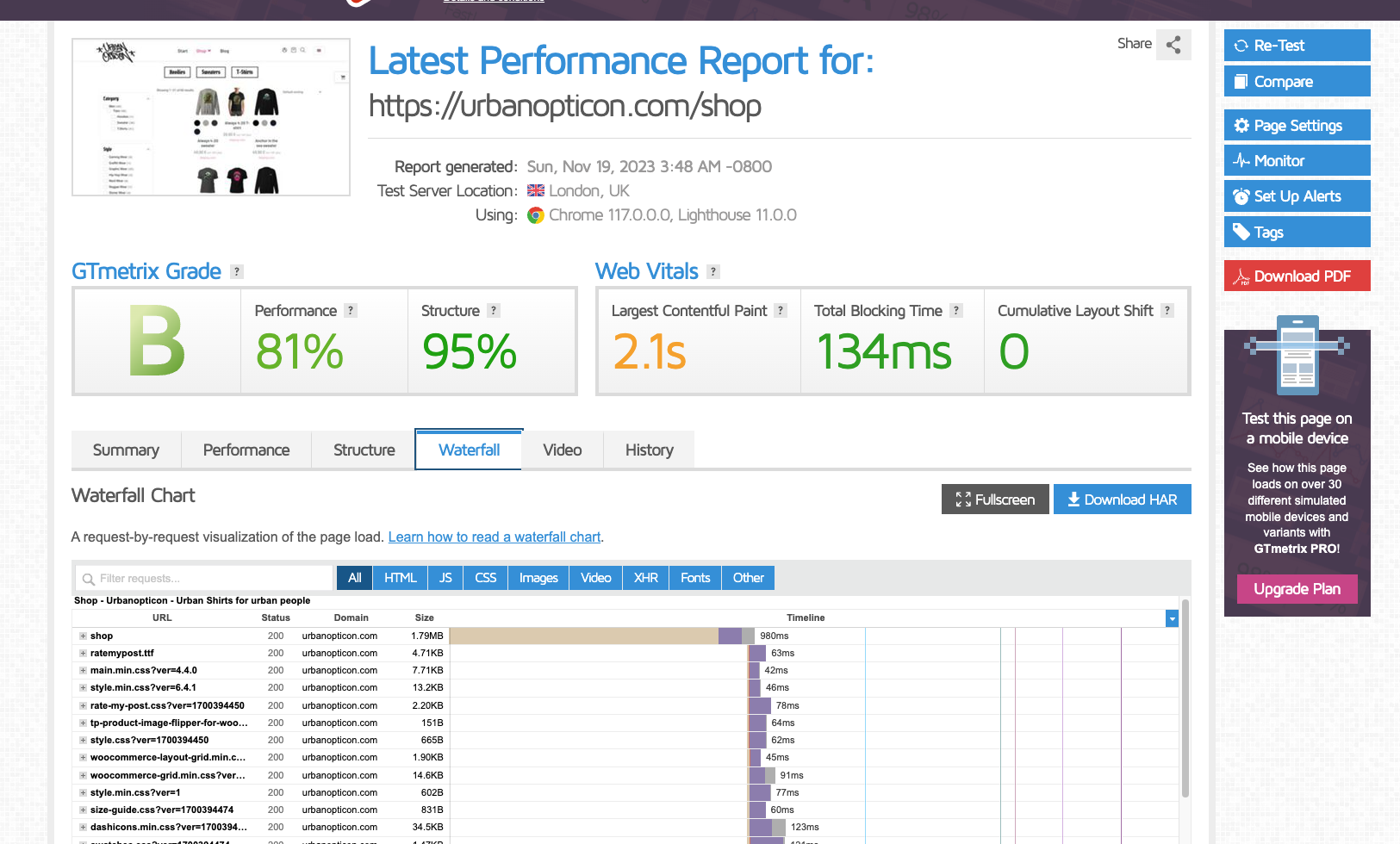Open the Timeline column dropdown arrow

(x=1172, y=618)
